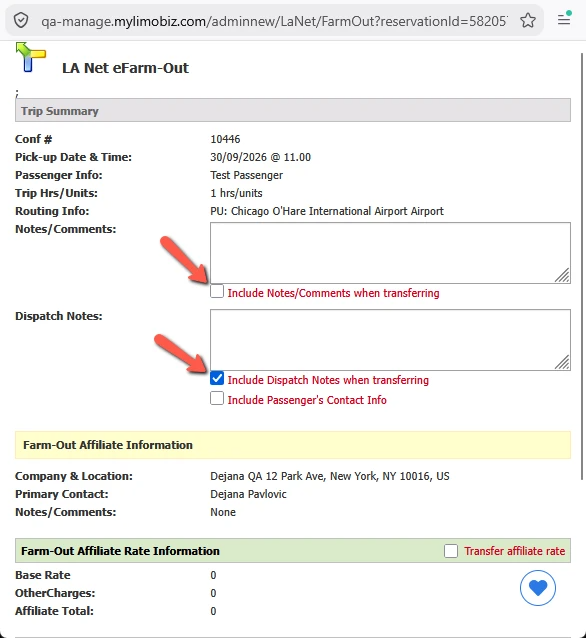Click the Base Rate label
Image resolution: width=586 pixels, height=638 pixels.
tap(43, 575)
